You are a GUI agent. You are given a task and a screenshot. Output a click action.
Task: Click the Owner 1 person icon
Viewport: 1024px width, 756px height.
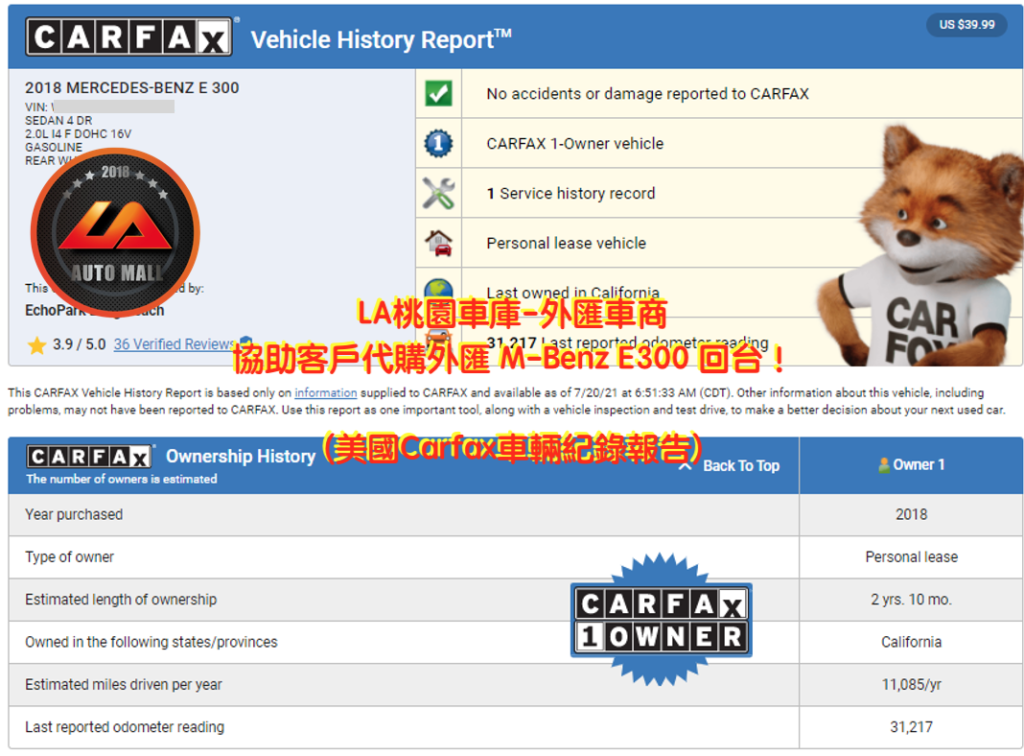point(884,465)
